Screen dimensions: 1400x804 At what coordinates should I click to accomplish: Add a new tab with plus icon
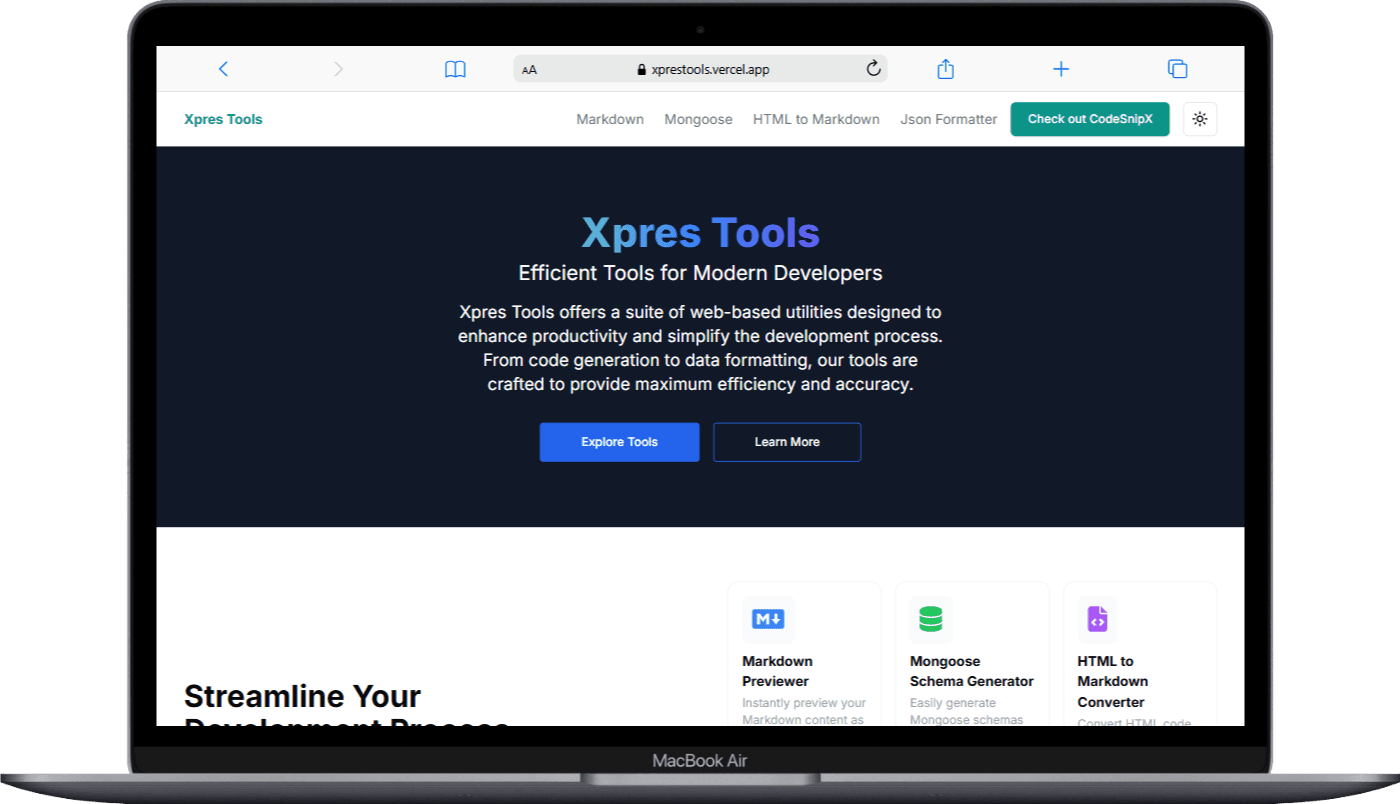(x=1061, y=69)
